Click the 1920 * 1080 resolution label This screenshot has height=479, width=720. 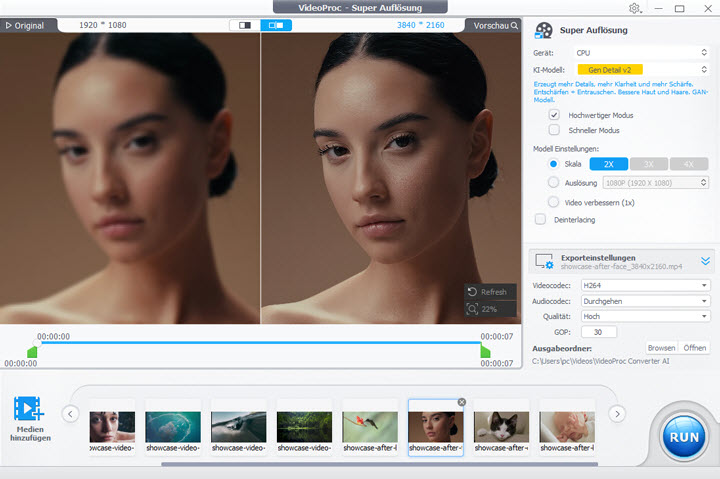click(103, 25)
